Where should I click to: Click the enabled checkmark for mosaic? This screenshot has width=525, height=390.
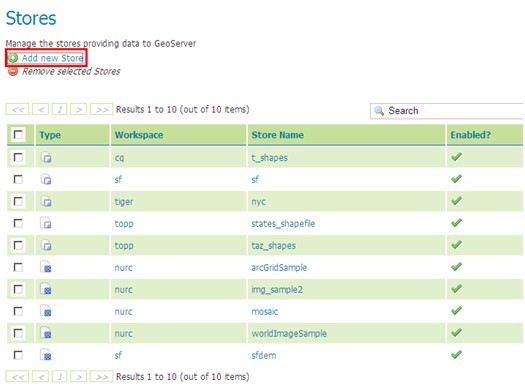coord(456,311)
